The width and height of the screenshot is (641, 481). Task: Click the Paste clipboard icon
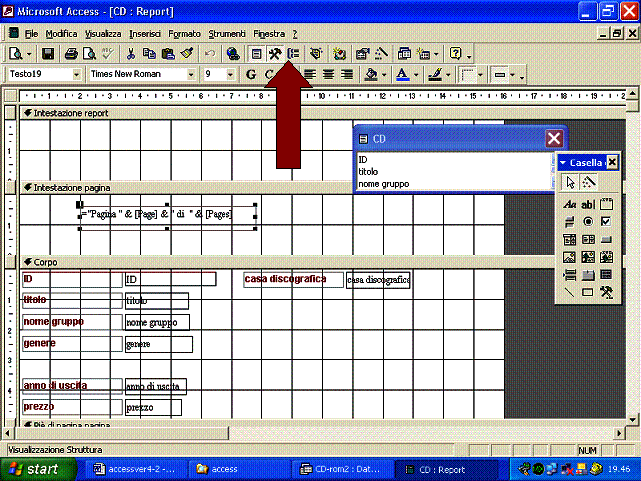(168, 54)
